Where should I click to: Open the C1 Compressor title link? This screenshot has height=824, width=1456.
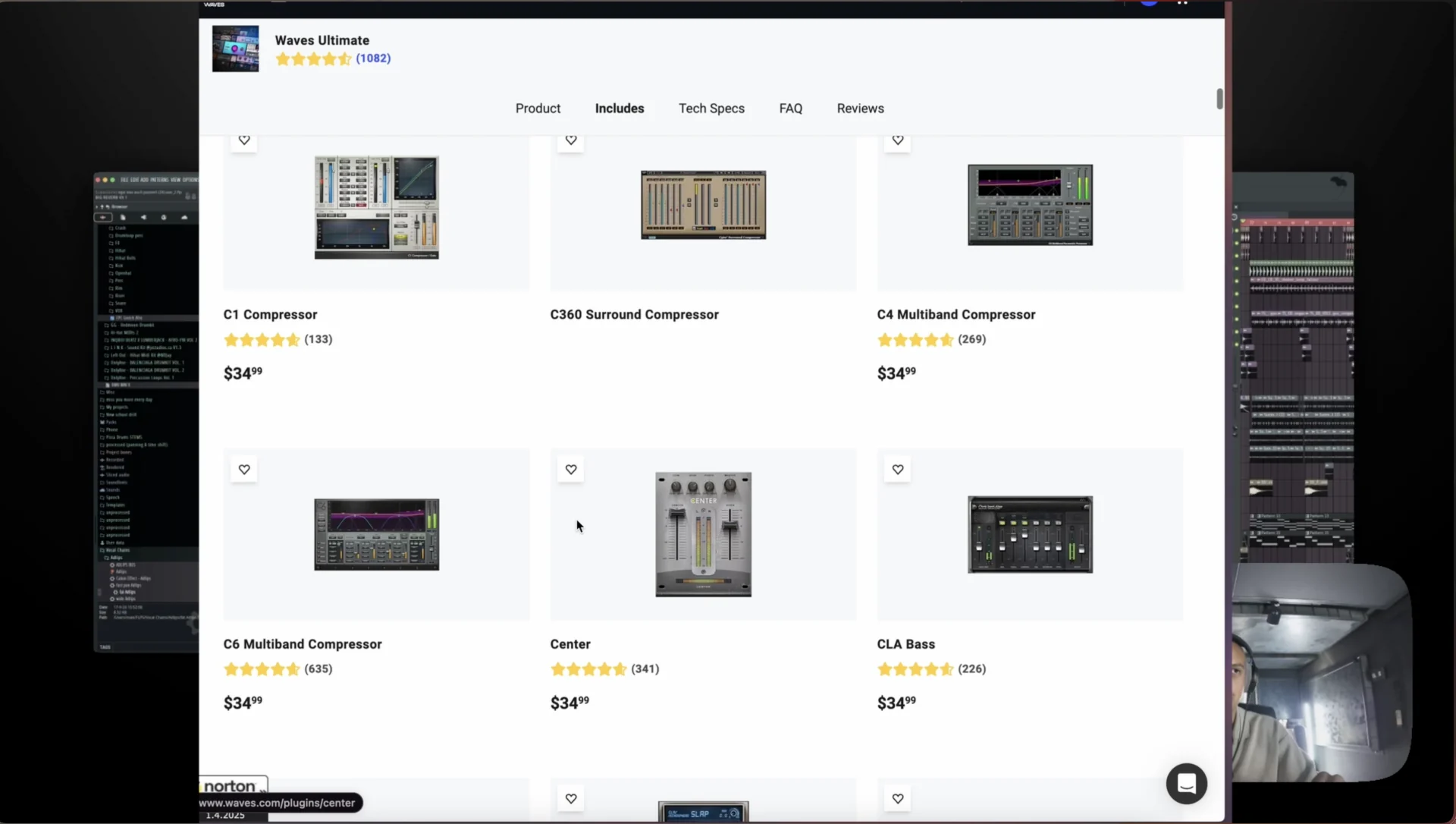point(270,314)
